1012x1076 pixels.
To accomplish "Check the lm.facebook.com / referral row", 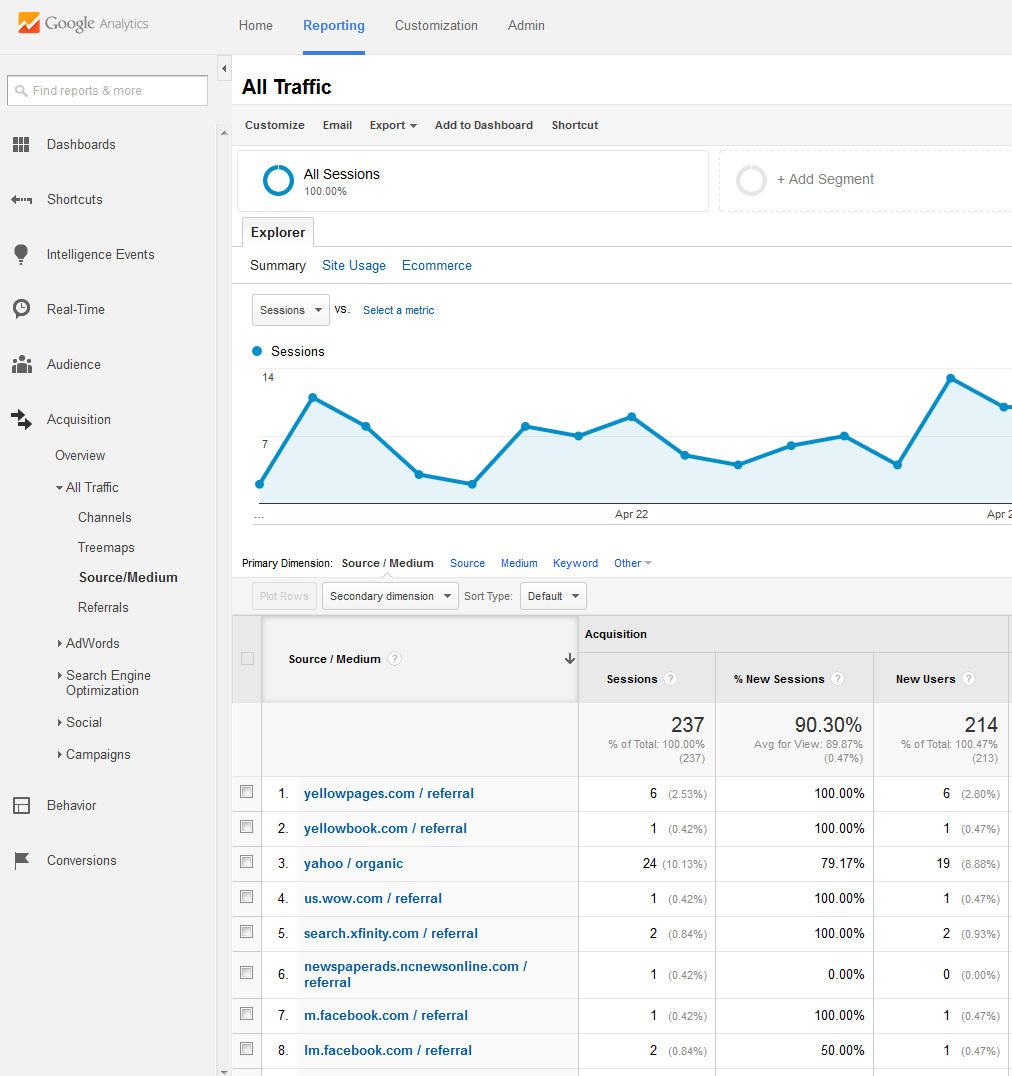I will coord(247,1049).
